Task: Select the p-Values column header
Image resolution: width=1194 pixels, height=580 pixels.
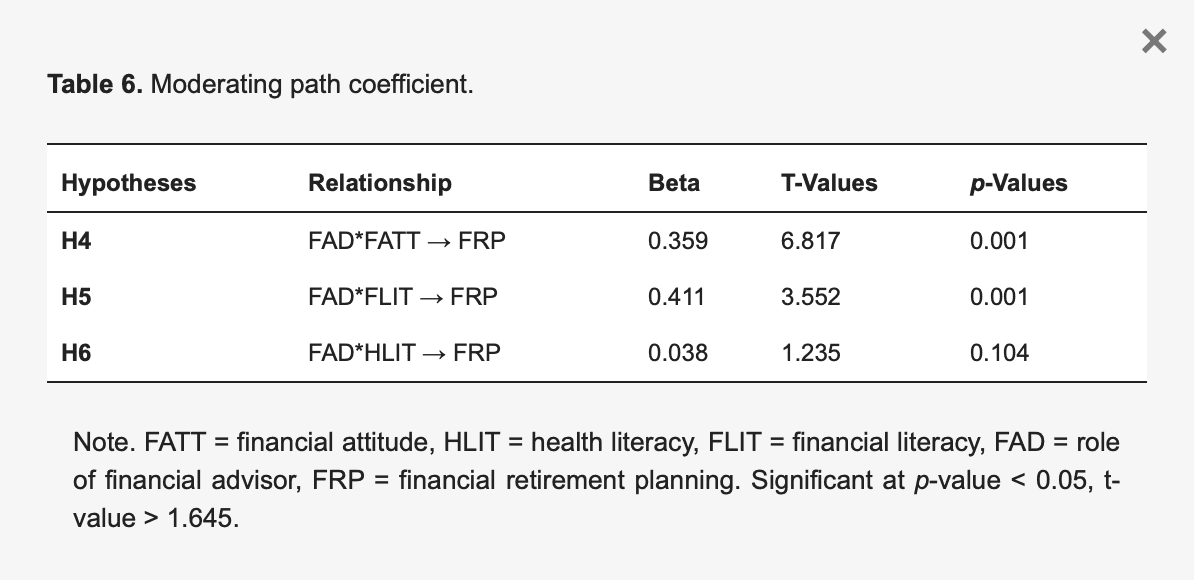Action: coord(1018,183)
